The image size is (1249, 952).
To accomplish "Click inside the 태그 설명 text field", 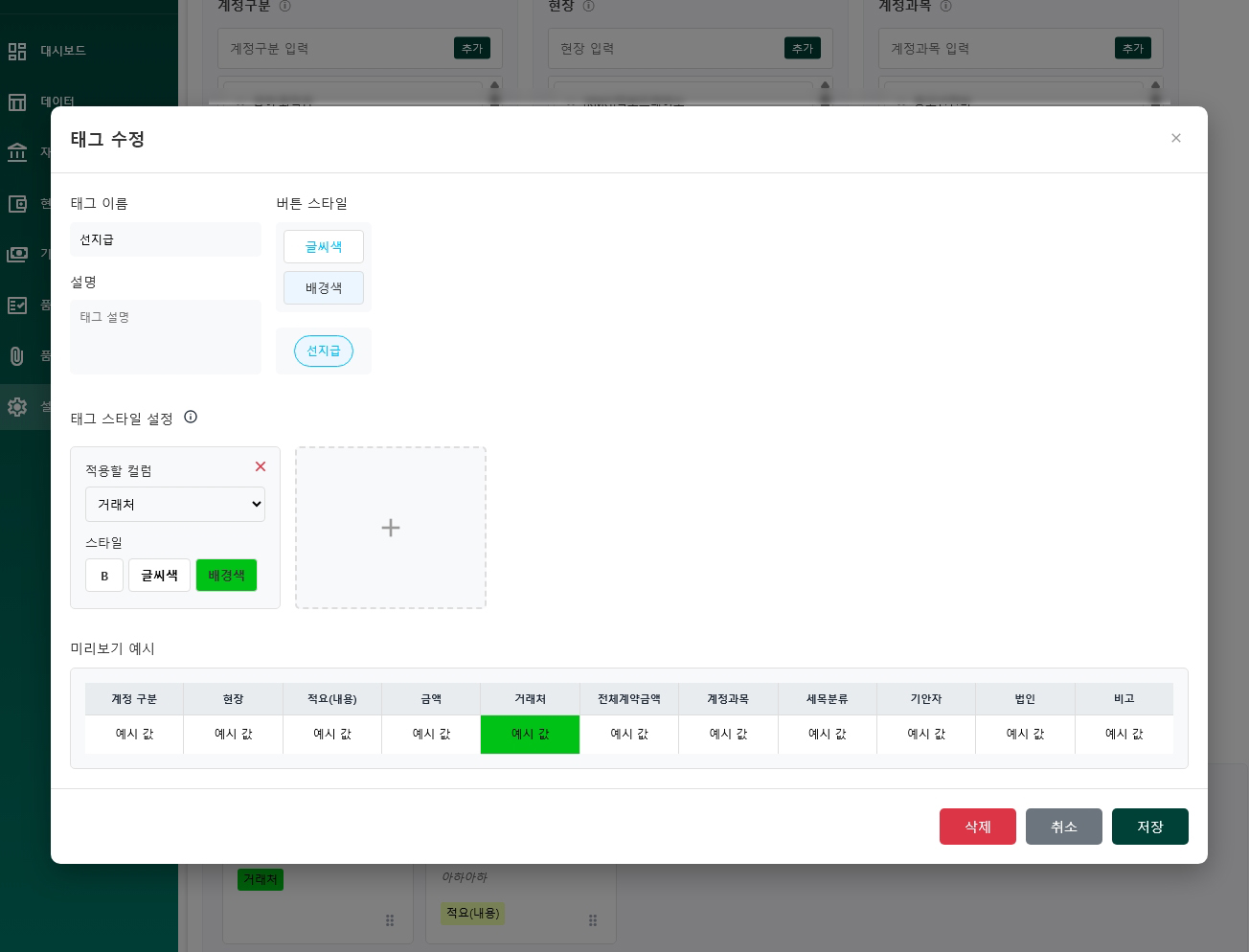I will click(166, 337).
